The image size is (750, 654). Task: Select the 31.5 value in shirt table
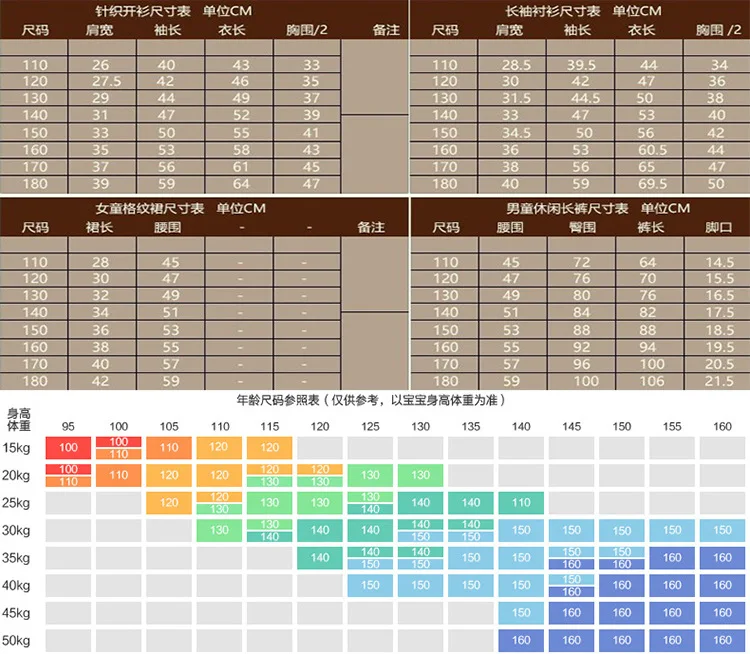click(x=517, y=98)
